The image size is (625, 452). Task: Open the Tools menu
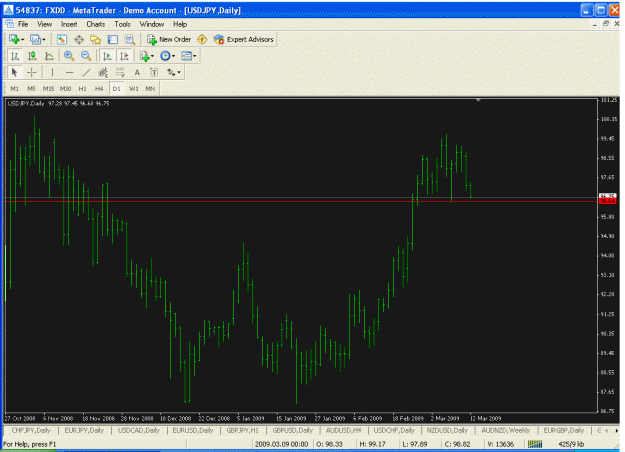[122, 24]
